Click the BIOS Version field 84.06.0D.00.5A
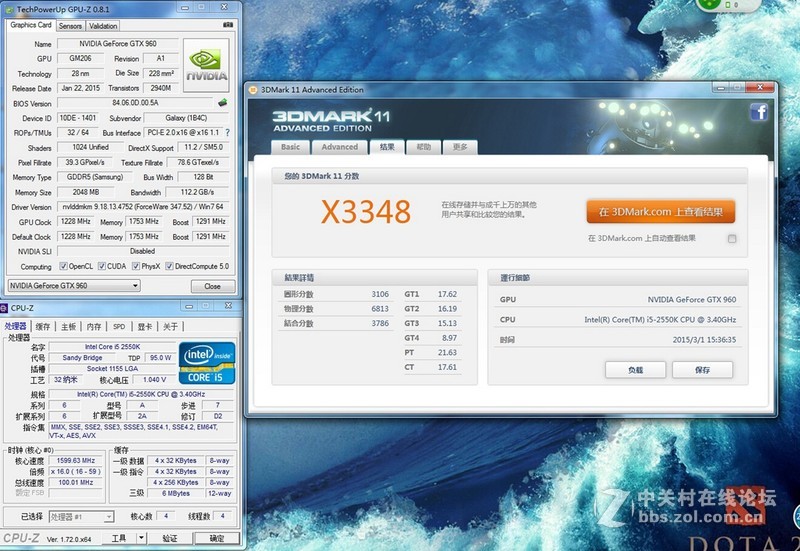The width and height of the screenshot is (800, 551). [x=135, y=103]
